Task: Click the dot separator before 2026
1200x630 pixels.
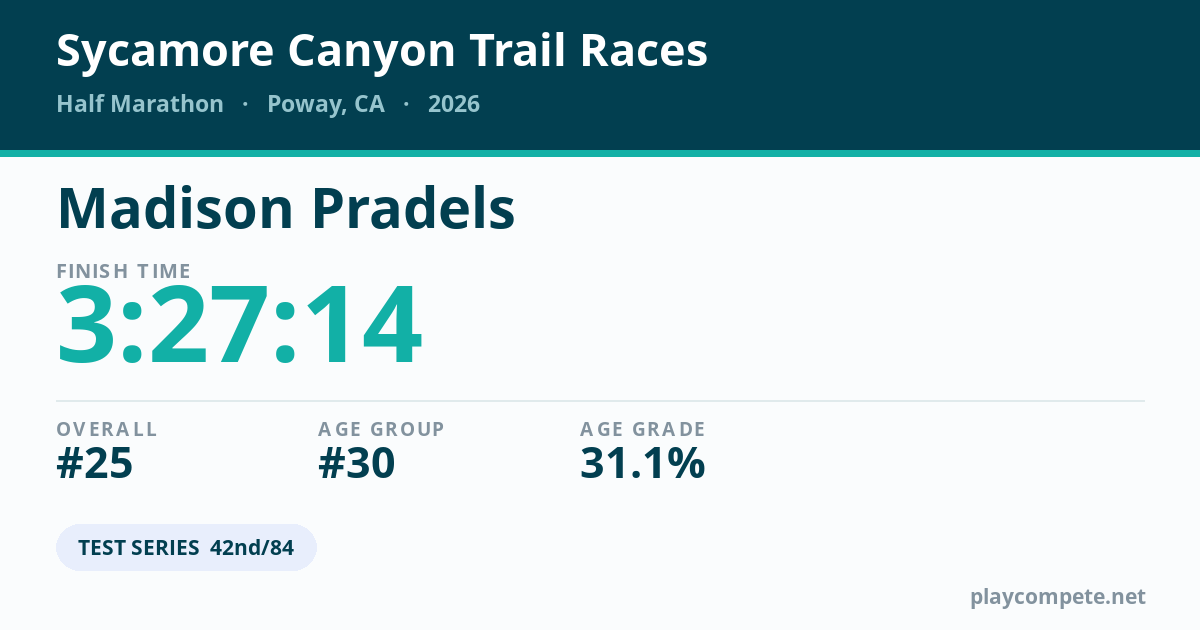Action: point(406,105)
